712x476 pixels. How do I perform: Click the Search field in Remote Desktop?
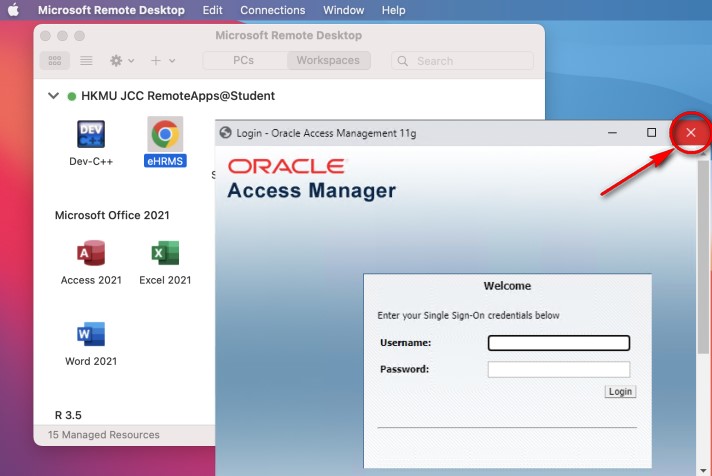click(x=462, y=61)
